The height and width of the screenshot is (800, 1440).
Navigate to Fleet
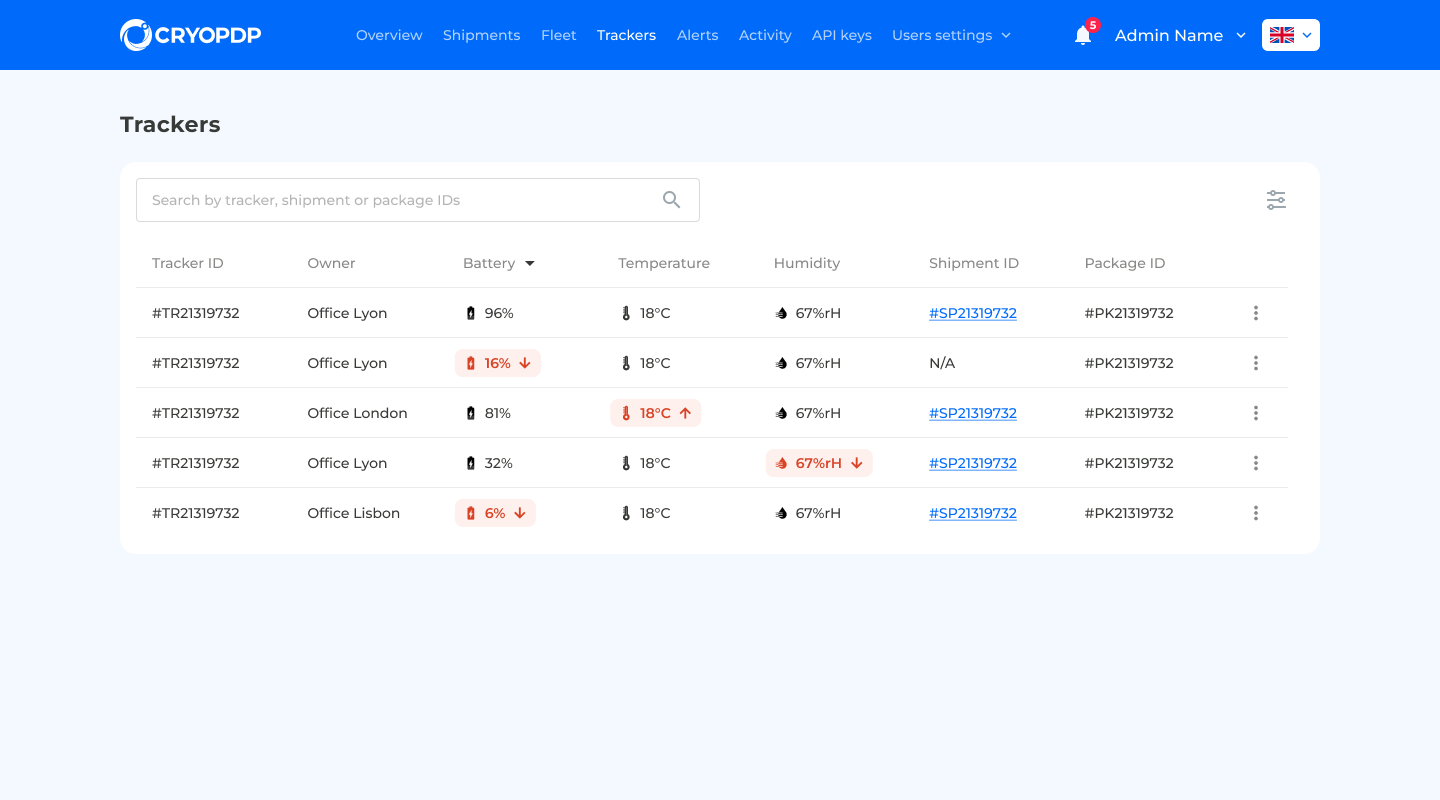[559, 35]
